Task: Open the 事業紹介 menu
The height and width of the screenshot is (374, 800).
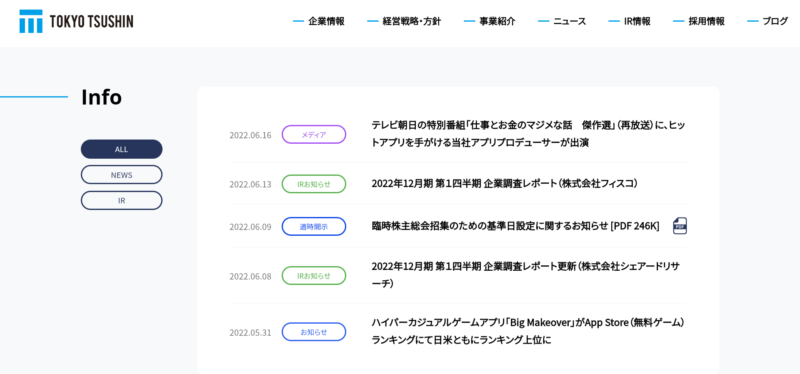Action: (x=497, y=21)
